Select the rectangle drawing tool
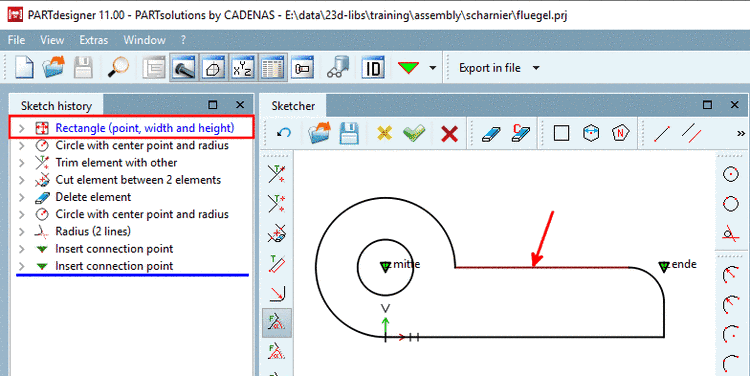 pyautogui.click(x=561, y=133)
